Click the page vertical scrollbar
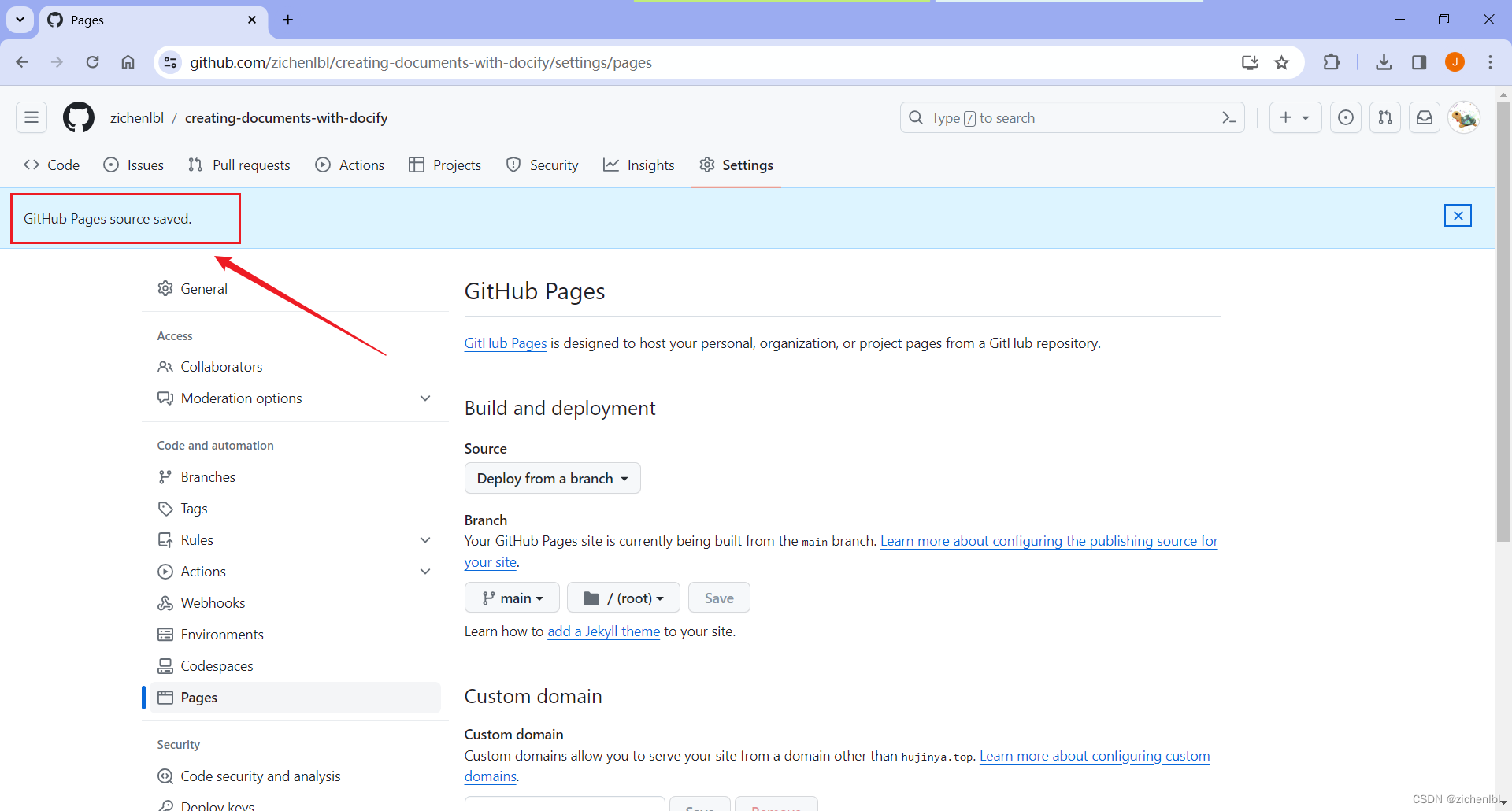The height and width of the screenshot is (811, 1512). coord(1503,323)
